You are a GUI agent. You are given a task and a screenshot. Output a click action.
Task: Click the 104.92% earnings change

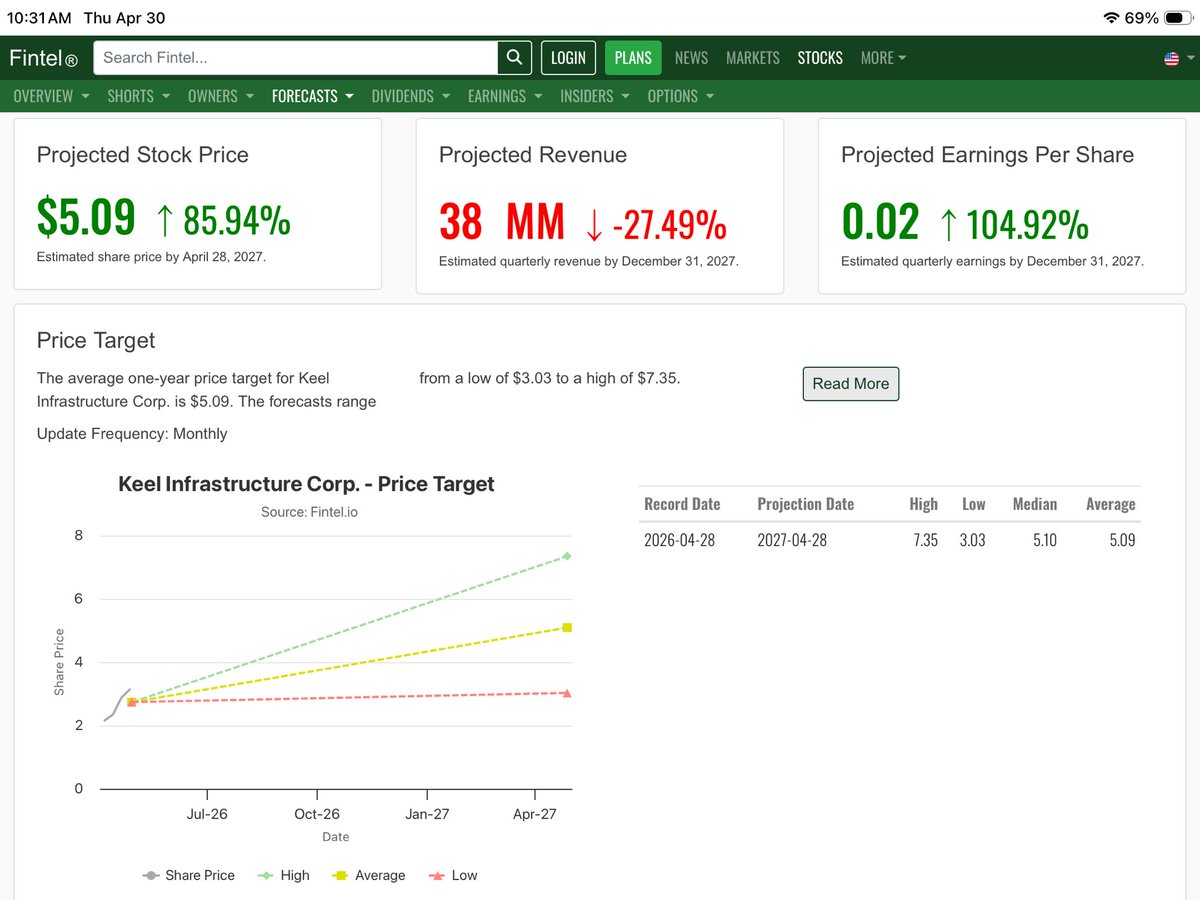tap(1014, 224)
